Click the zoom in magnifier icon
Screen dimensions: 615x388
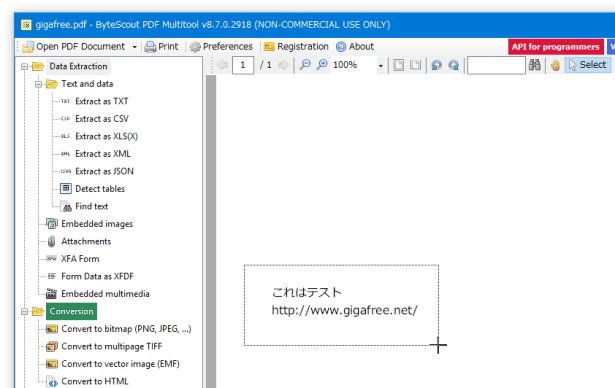pos(322,65)
